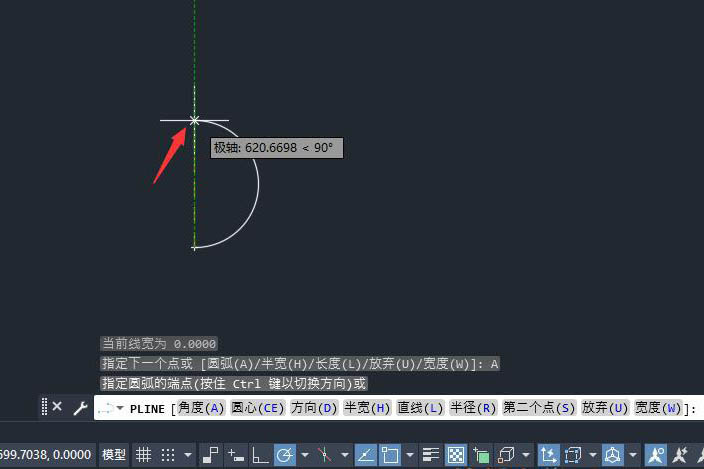
Task: Click history line 指定下一个点或
Action: point(300,364)
